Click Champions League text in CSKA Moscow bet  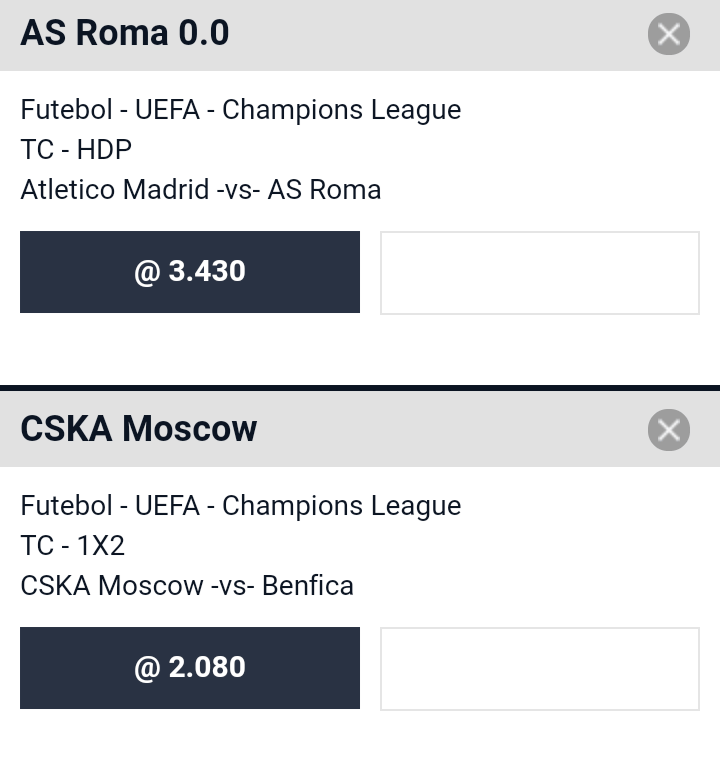[341, 506]
